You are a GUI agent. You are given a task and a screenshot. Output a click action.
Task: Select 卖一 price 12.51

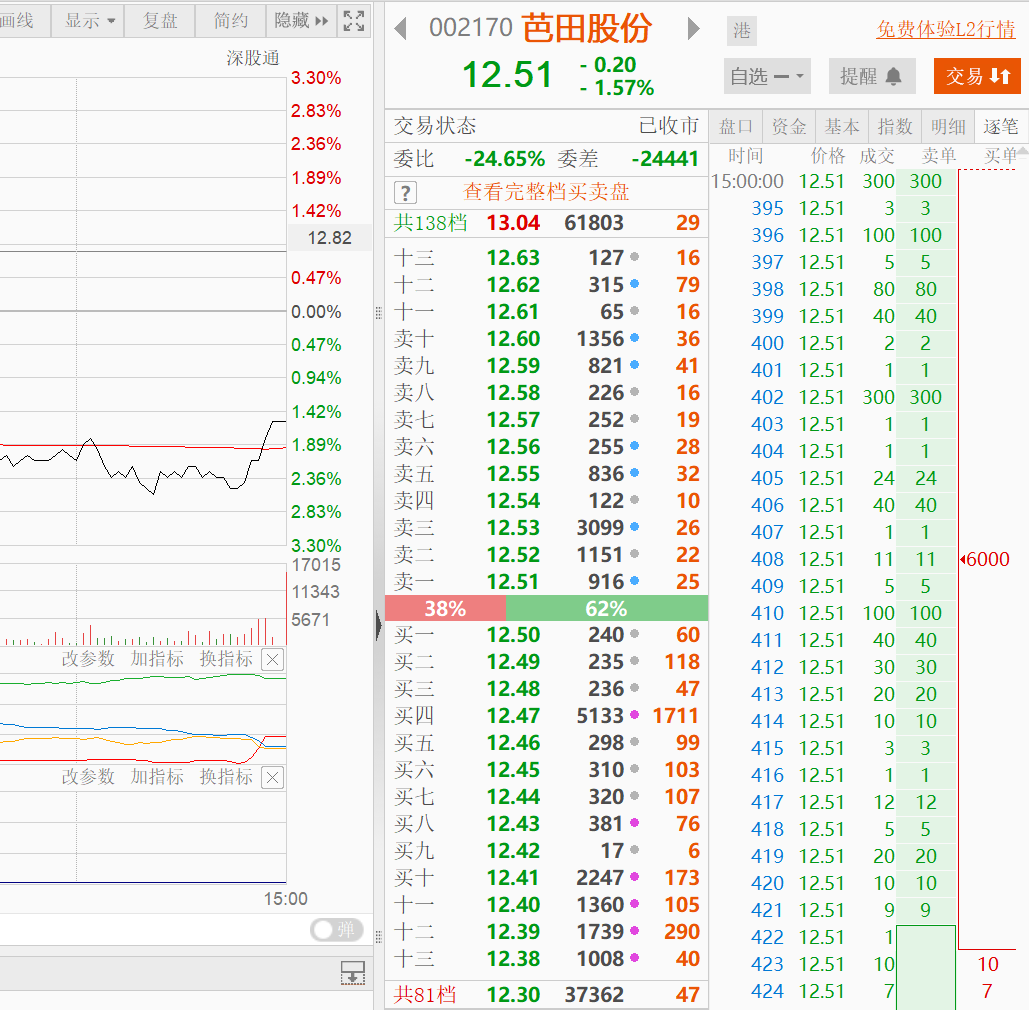[513, 582]
